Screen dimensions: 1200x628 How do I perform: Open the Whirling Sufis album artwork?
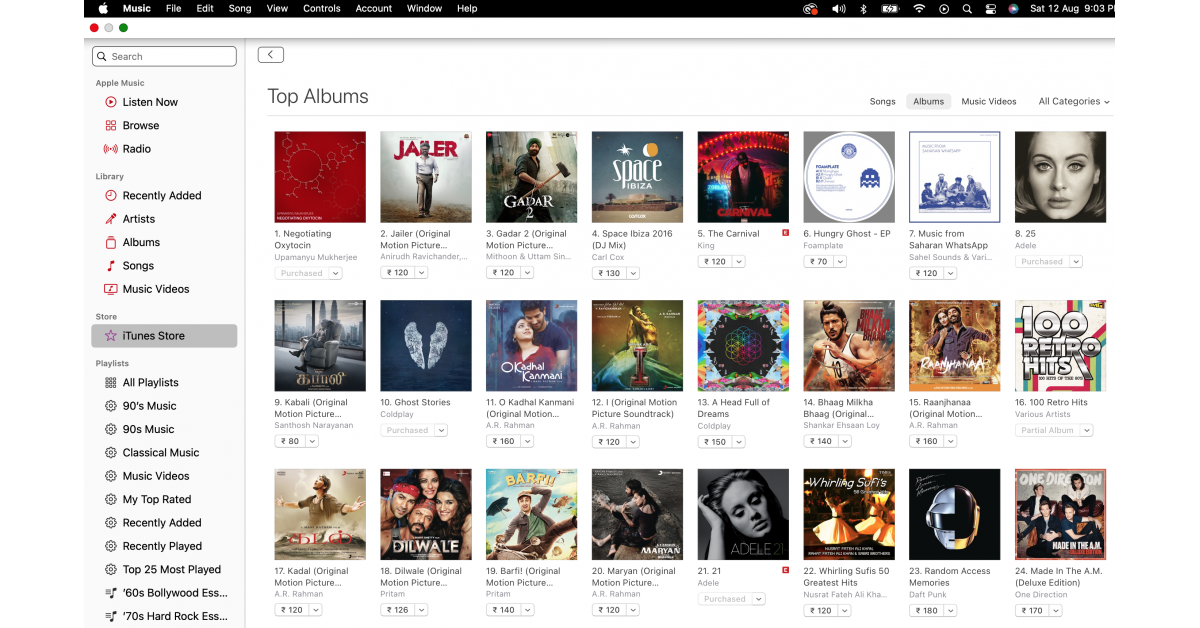click(x=849, y=515)
